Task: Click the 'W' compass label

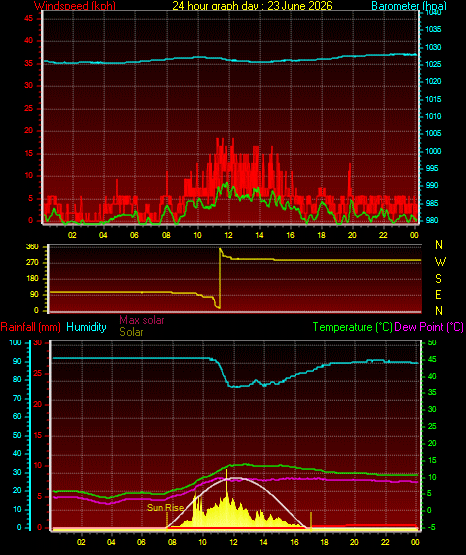Action: click(440, 262)
